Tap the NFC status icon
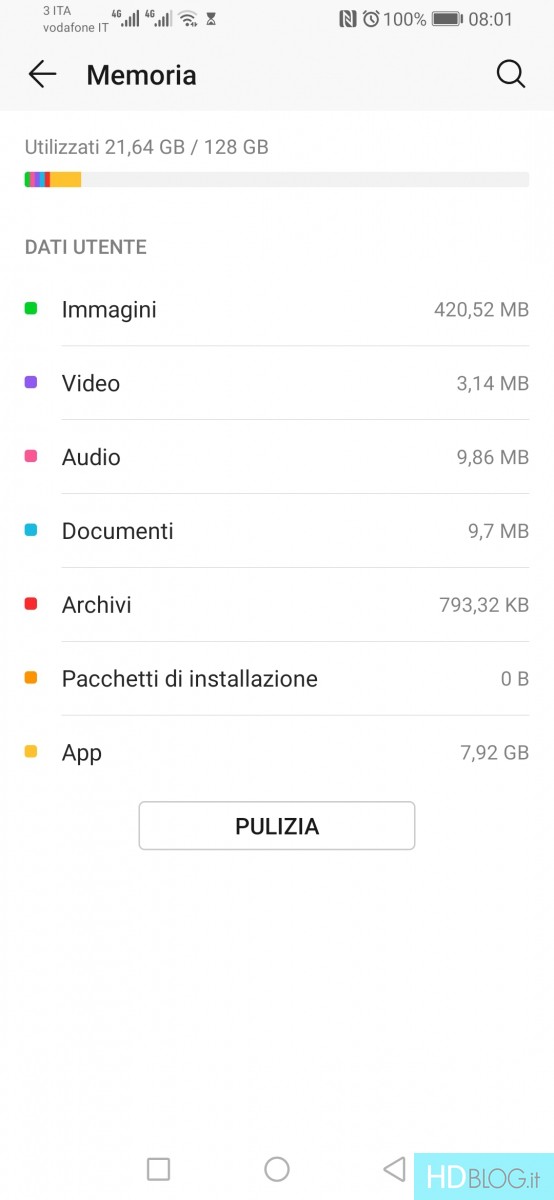Image resolution: width=554 pixels, height=1200 pixels. click(x=348, y=19)
